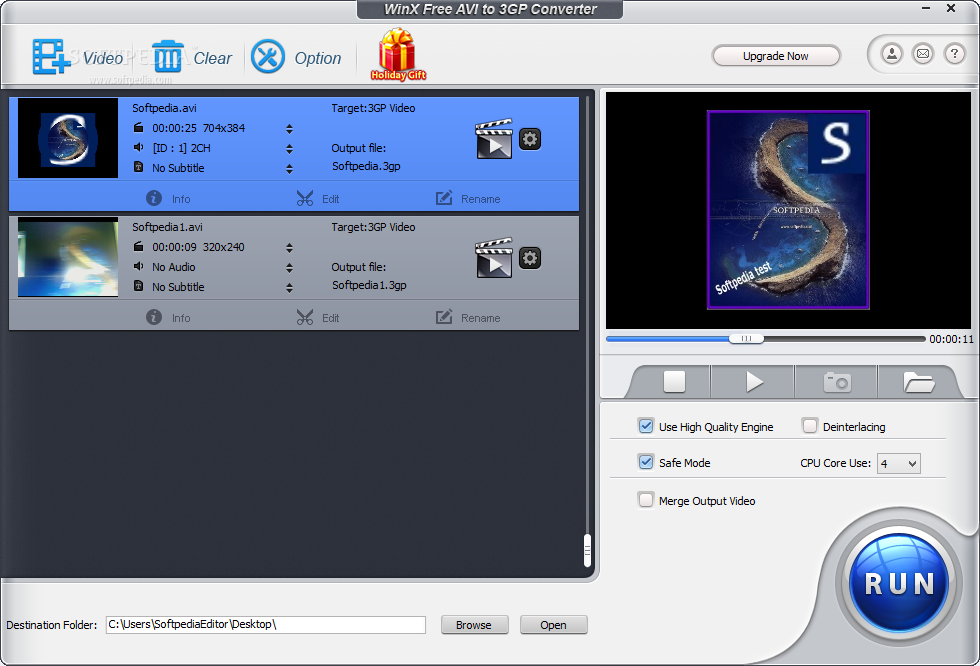This screenshot has width=980, height=666.
Task: Stop the preview playback
Action: (x=674, y=382)
